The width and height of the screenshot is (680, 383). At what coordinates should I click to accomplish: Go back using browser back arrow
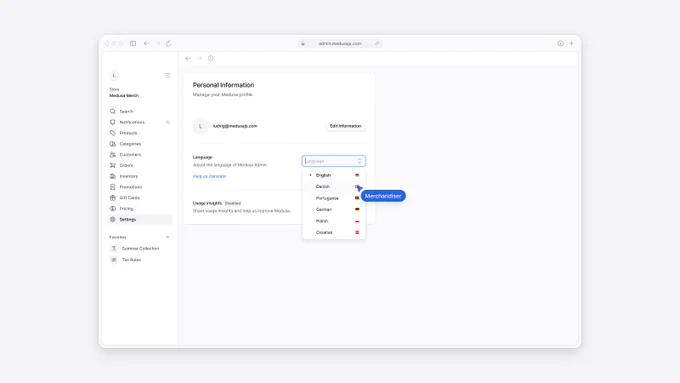tap(147, 43)
